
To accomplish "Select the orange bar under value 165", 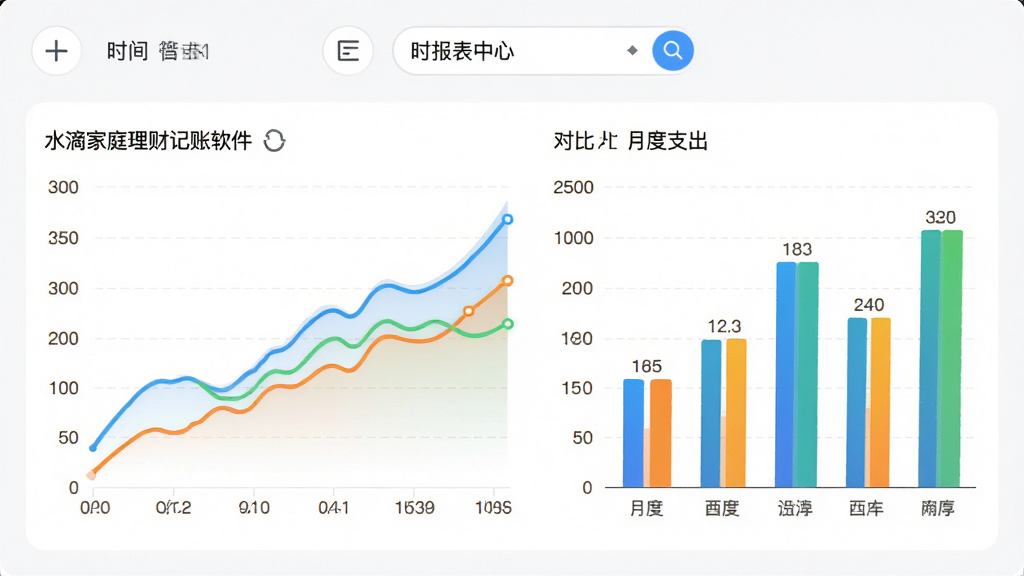I will tap(660, 433).
